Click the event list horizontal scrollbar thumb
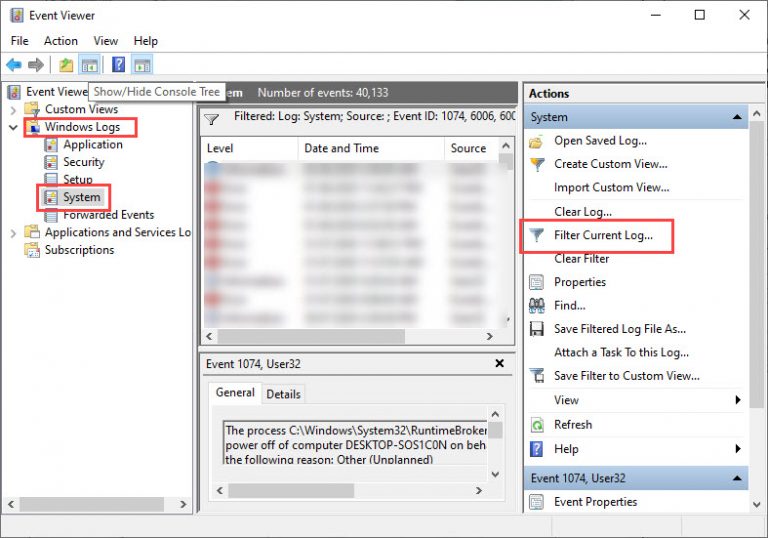Image resolution: width=768 pixels, height=538 pixels. [312, 336]
